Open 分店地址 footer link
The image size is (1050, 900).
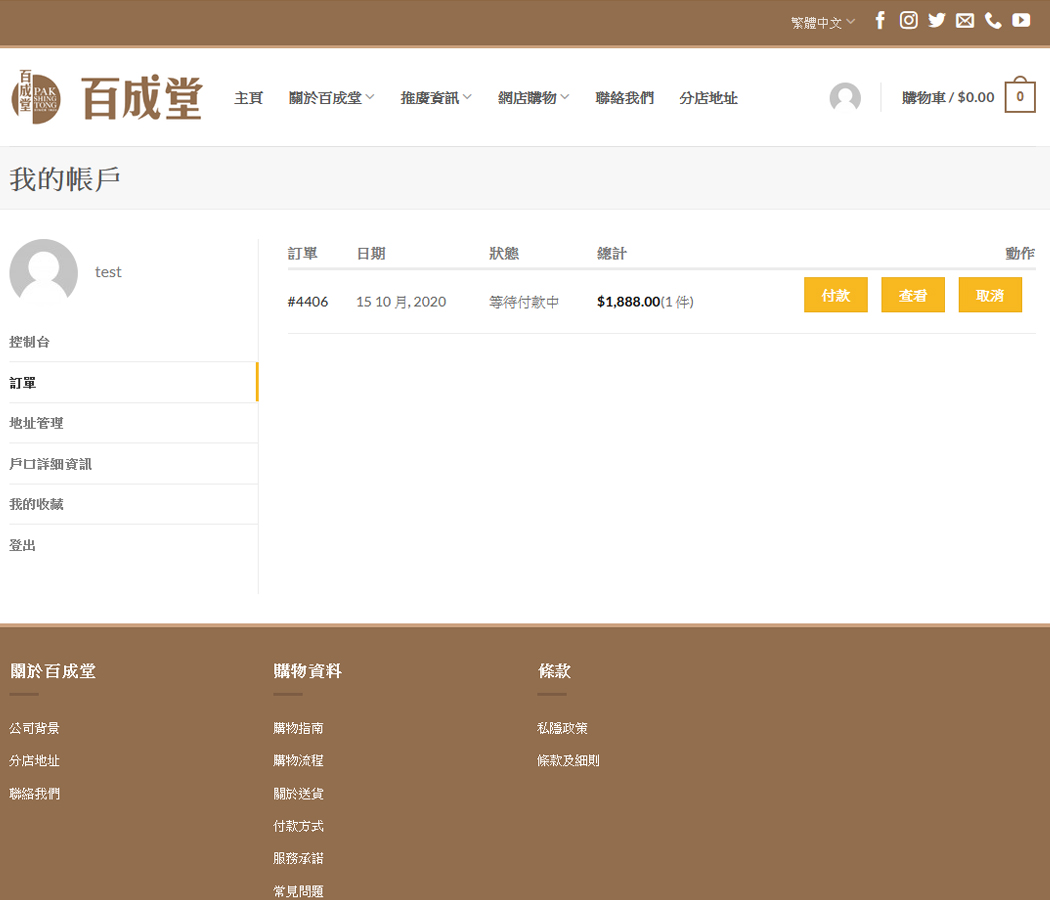tap(35, 761)
